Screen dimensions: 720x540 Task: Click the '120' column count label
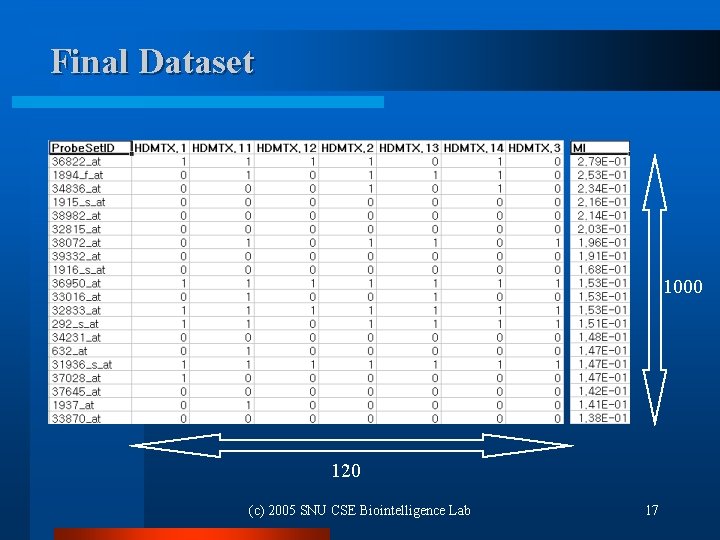point(346,471)
